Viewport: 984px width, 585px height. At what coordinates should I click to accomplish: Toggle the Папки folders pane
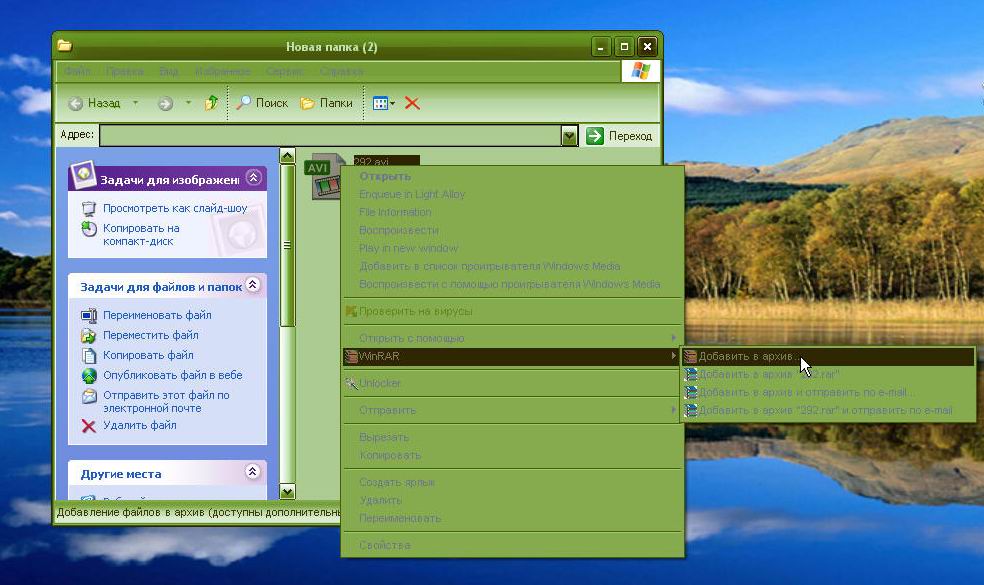point(326,103)
